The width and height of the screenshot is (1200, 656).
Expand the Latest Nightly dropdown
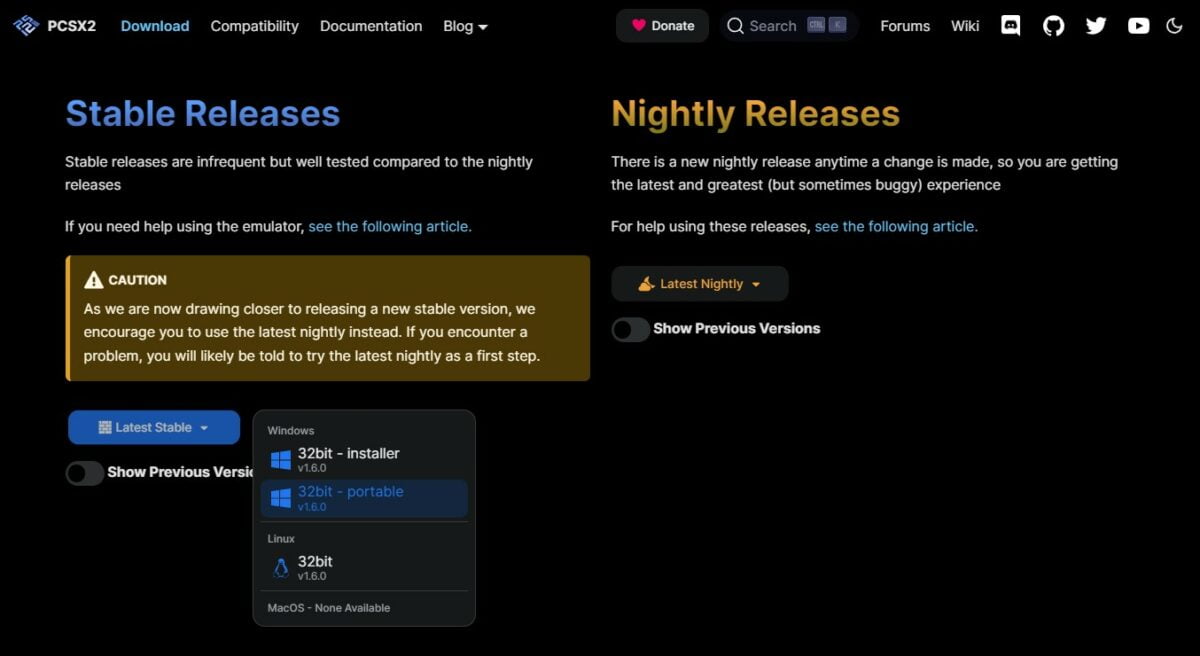tap(700, 284)
